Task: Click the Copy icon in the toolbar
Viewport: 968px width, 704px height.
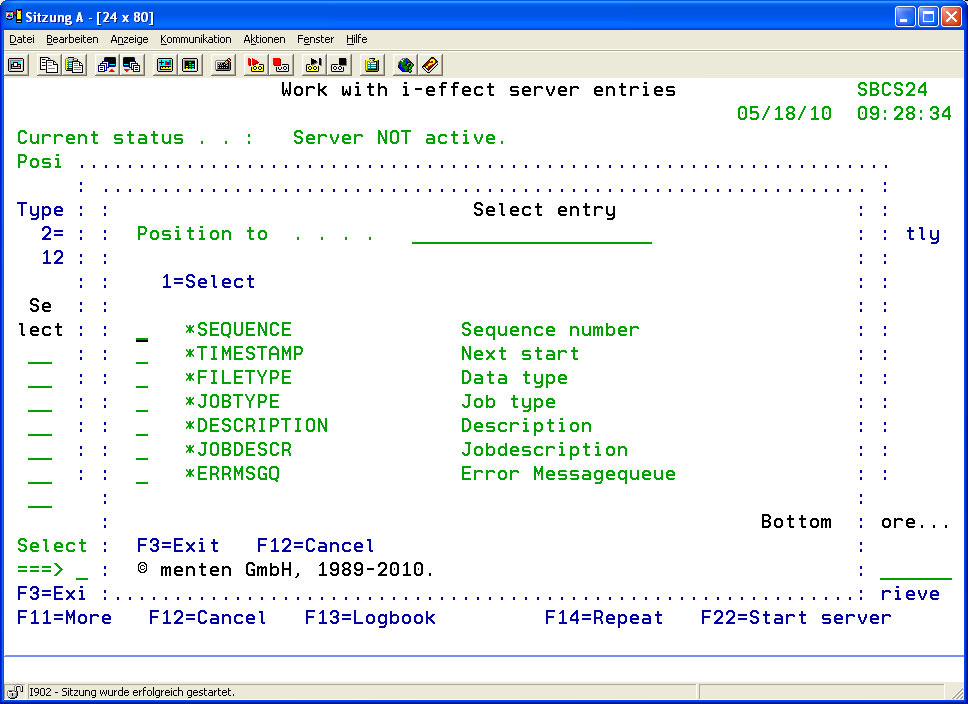Action: [49, 65]
